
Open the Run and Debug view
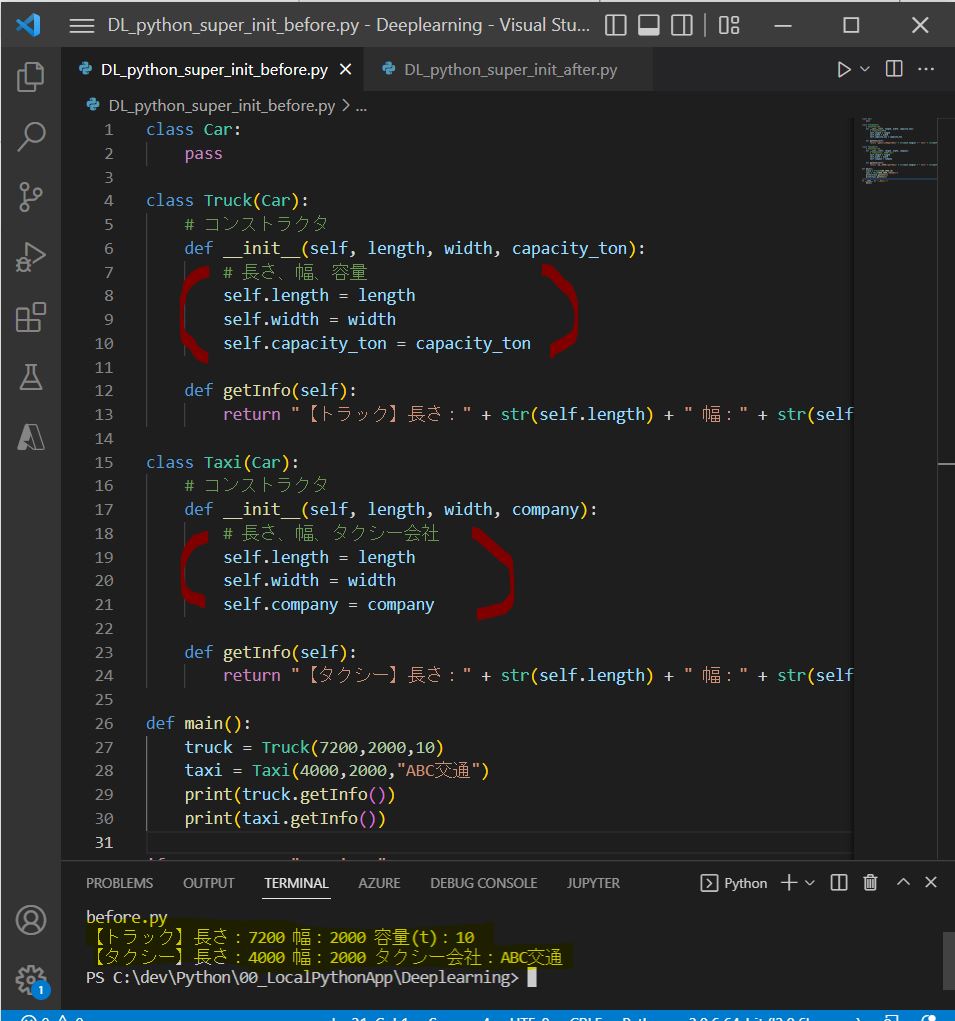[x=31, y=258]
